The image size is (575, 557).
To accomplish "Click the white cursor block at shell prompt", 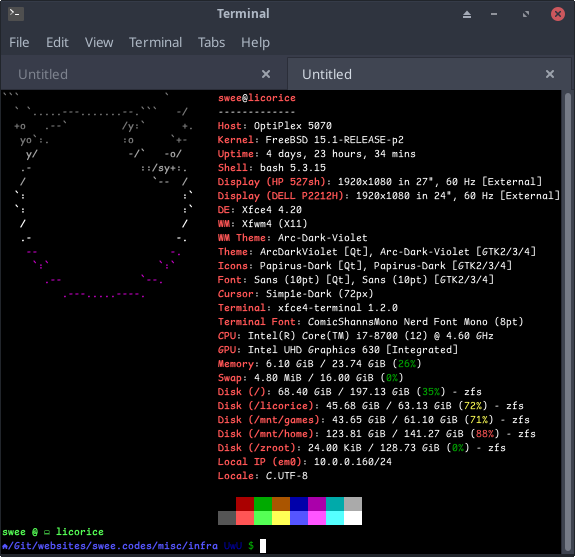I will (263, 546).
